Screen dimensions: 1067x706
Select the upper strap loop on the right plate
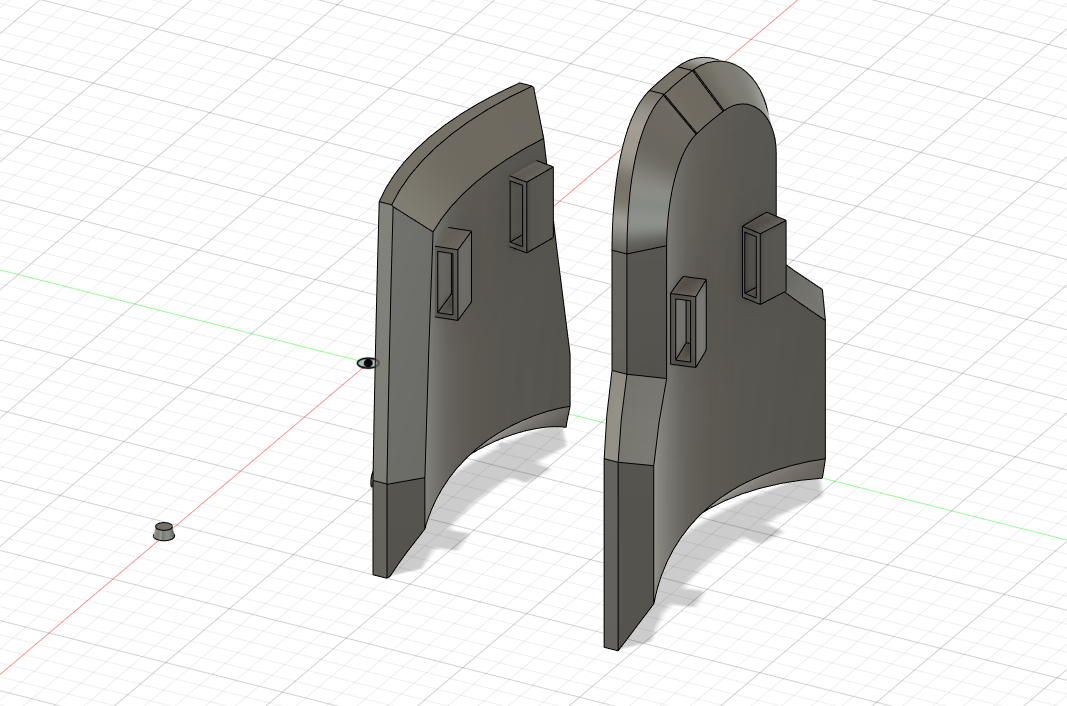(763, 257)
